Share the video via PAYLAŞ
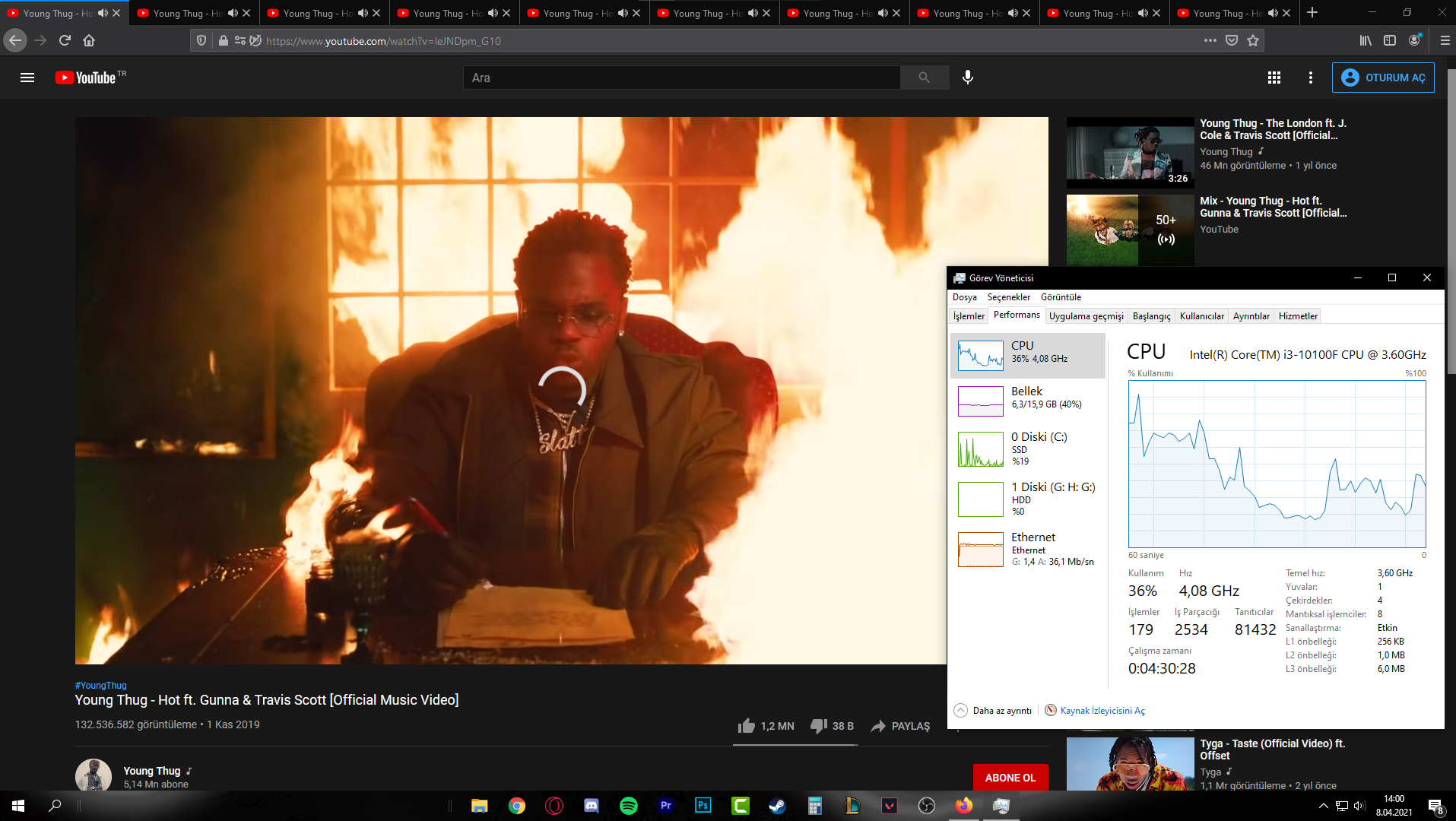 click(x=900, y=726)
